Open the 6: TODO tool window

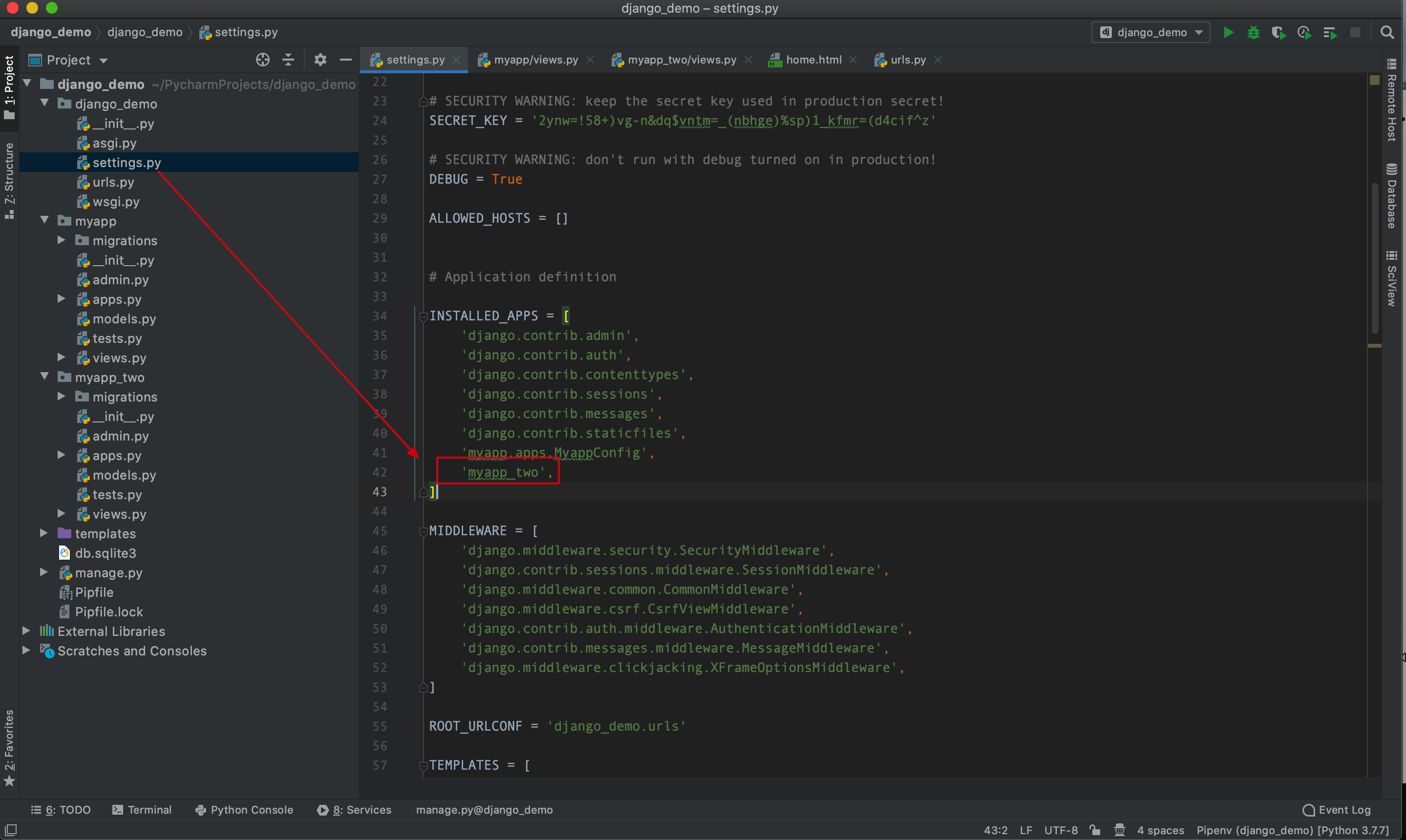(x=61, y=809)
